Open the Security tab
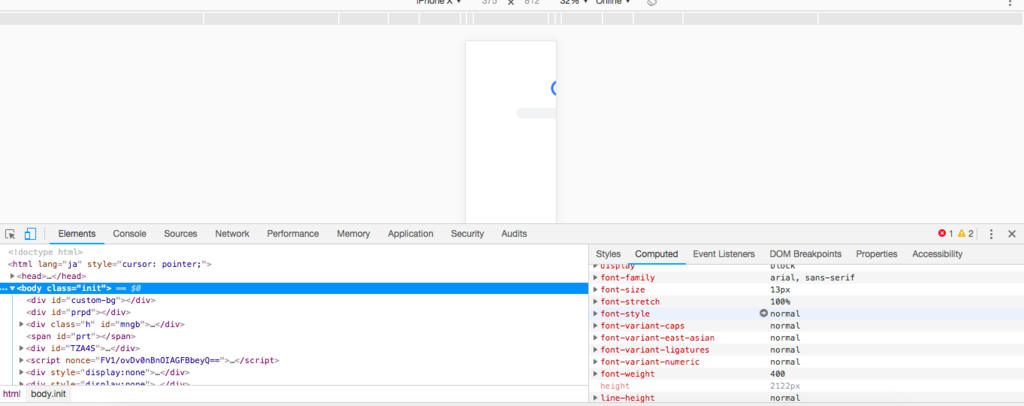Image resolution: width=1024 pixels, height=406 pixels. click(x=467, y=234)
